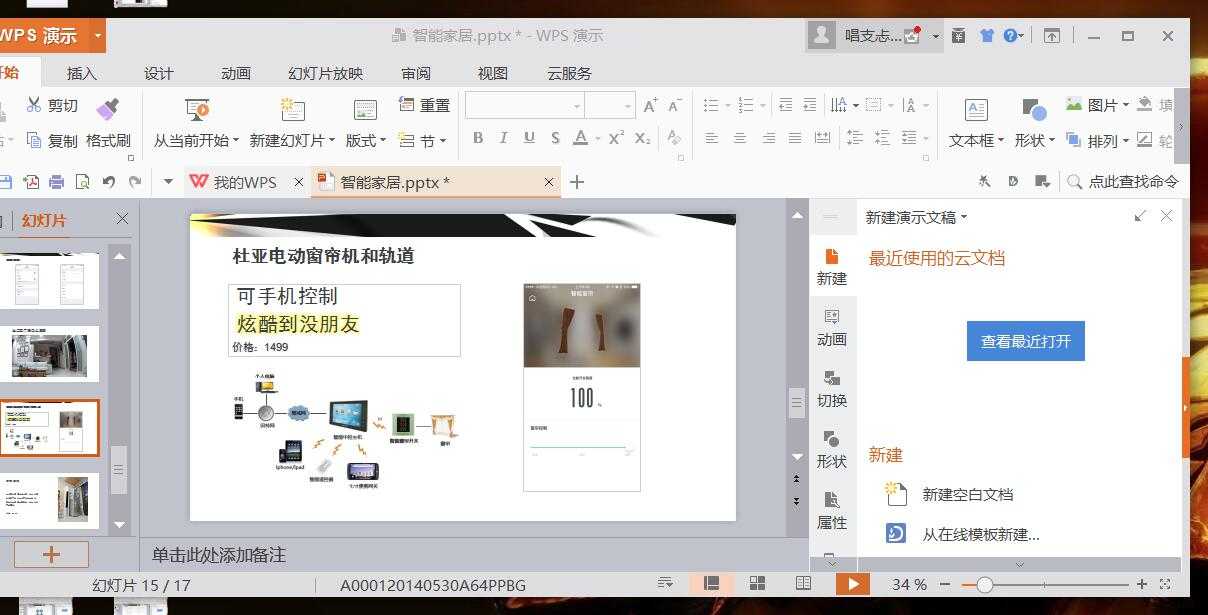The image size is (1208, 615).
Task: Click the zoom slider handle
Action: coord(985,584)
